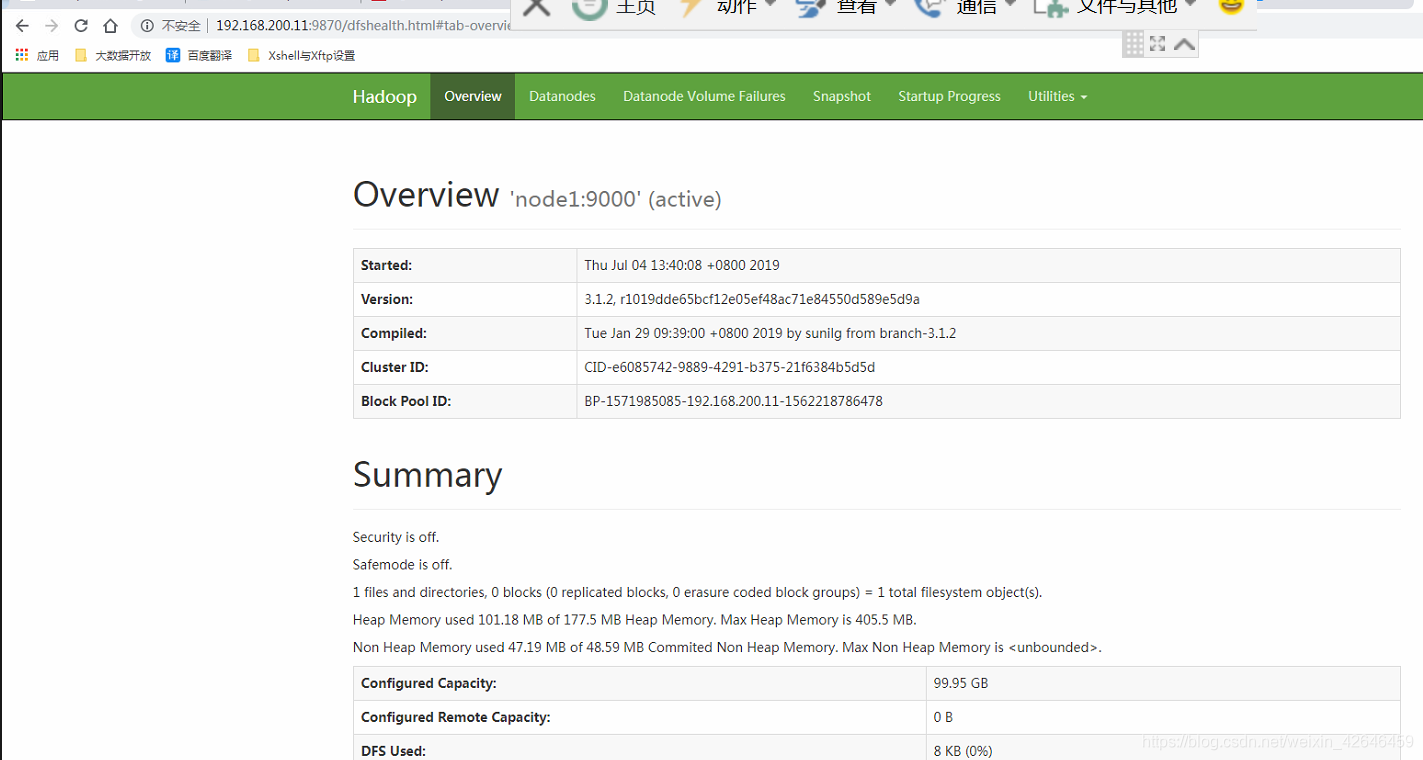The width and height of the screenshot is (1423, 760).
Task: Click the 'Non Heap Memory used 47.19 MB' line
Action: [x=727, y=648]
